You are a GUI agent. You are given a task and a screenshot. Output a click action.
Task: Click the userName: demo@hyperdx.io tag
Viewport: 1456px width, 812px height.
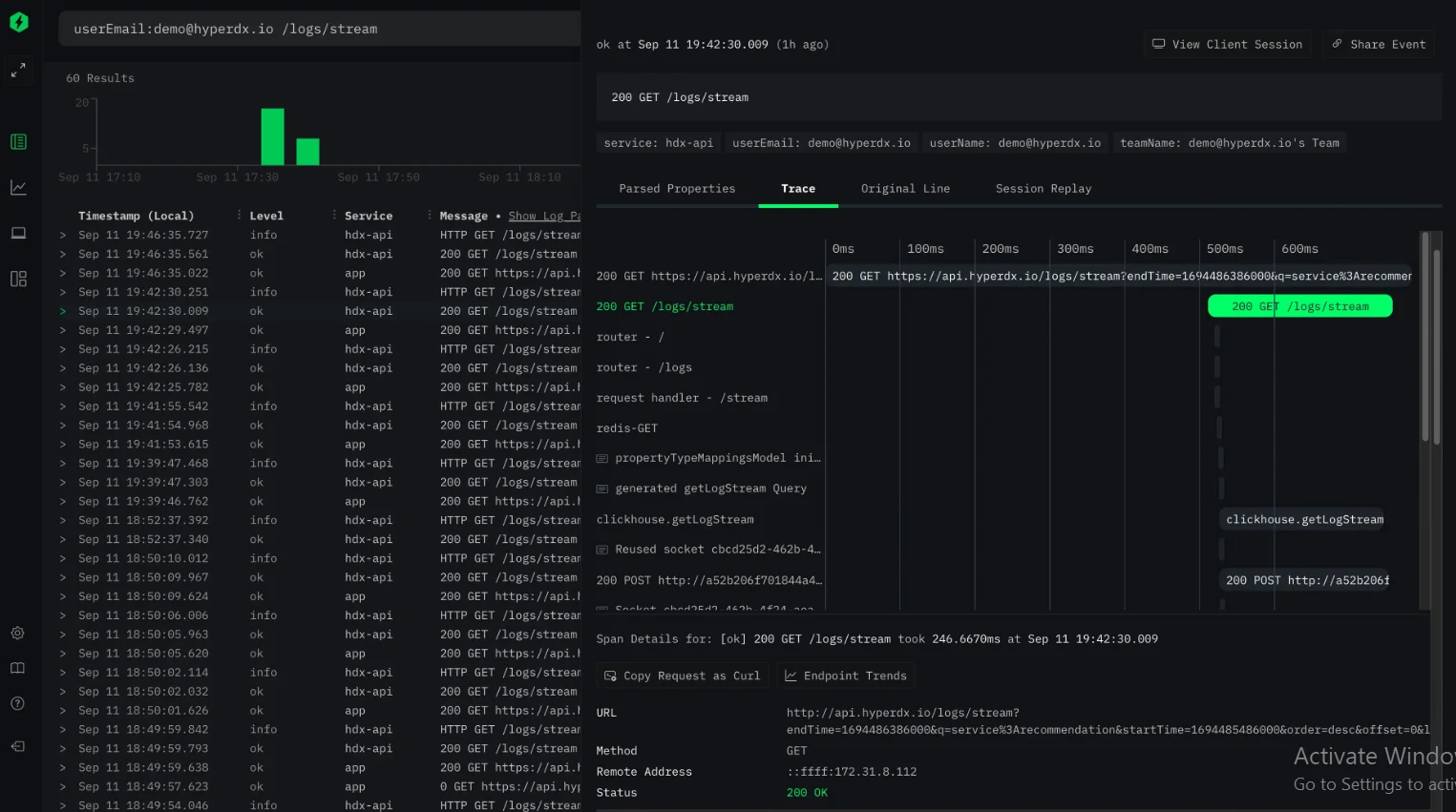tap(1015, 143)
